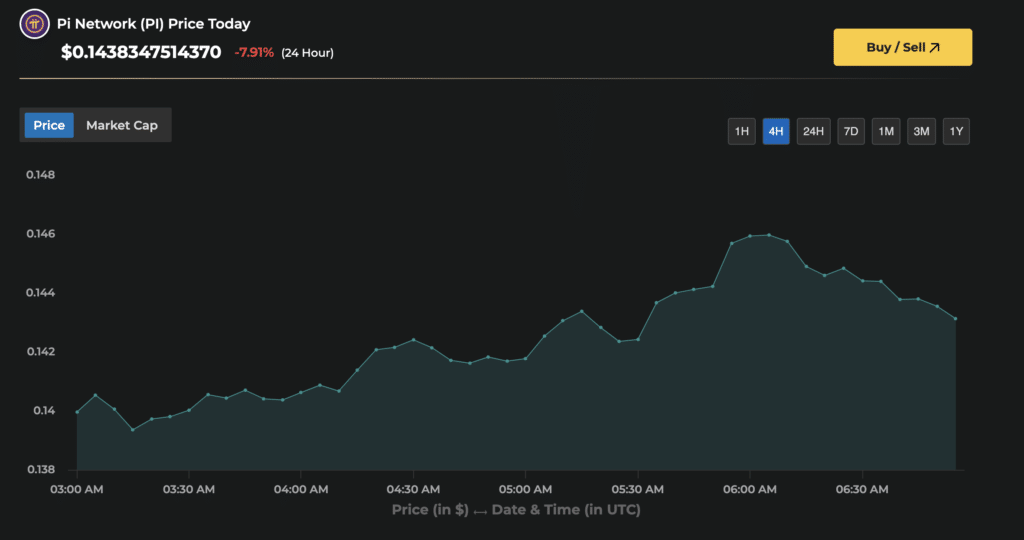The width and height of the screenshot is (1024, 540).
Task: Click the 0.138 y-axis label
Action: tap(40, 469)
